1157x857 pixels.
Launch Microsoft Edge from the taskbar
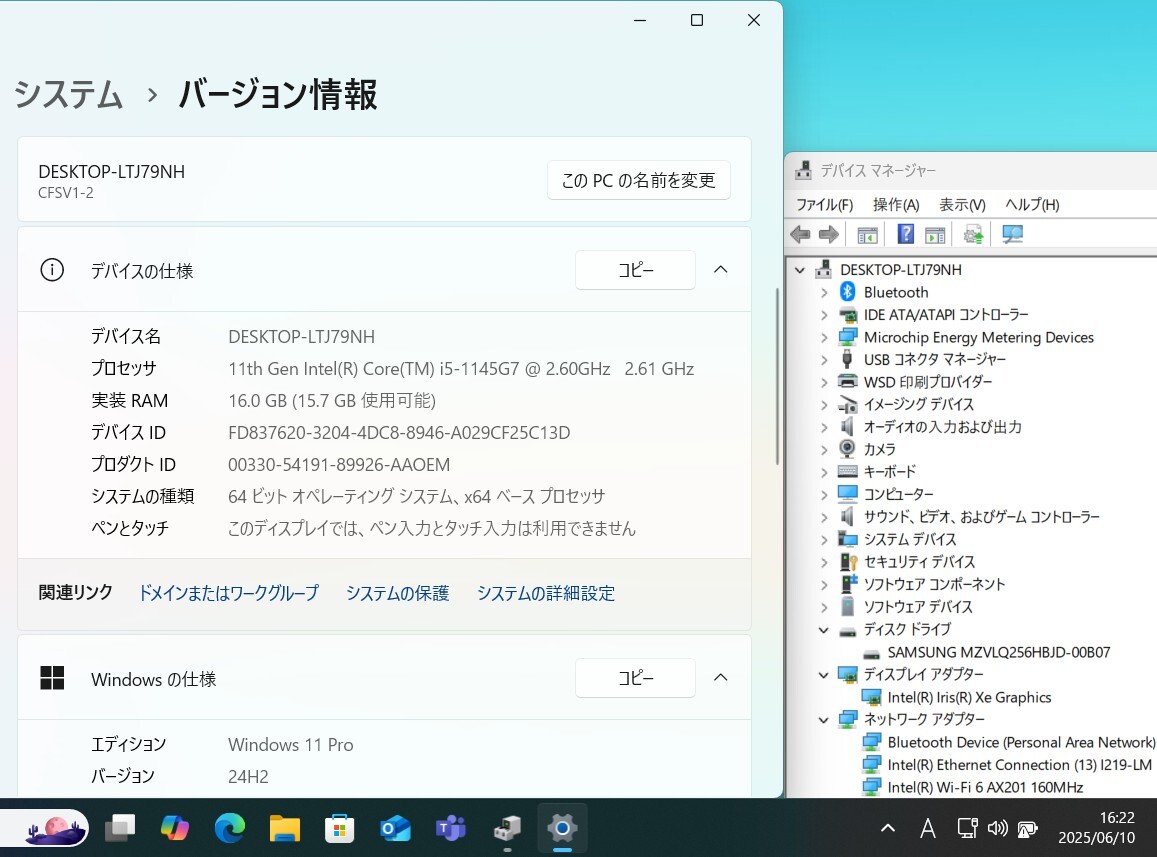click(229, 828)
